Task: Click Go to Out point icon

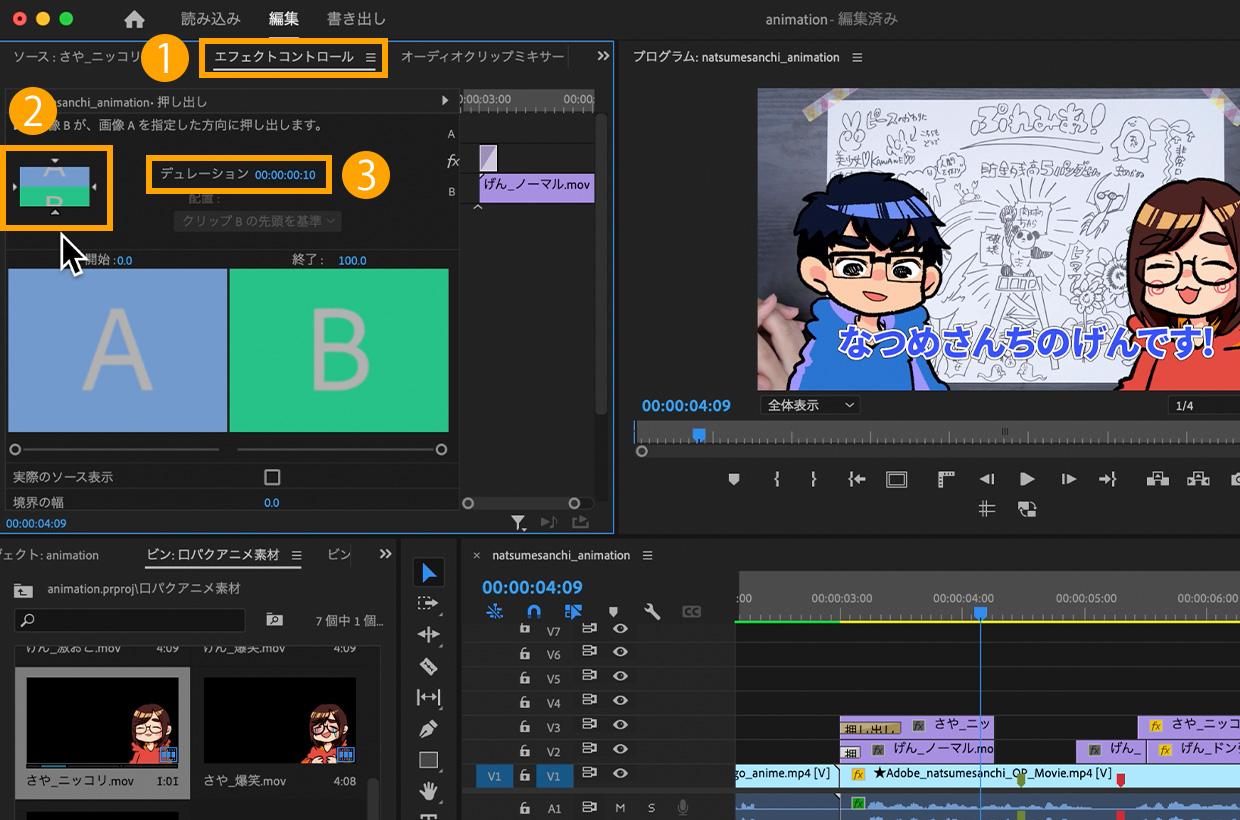Action: pyautogui.click(x=1107, y=479)
